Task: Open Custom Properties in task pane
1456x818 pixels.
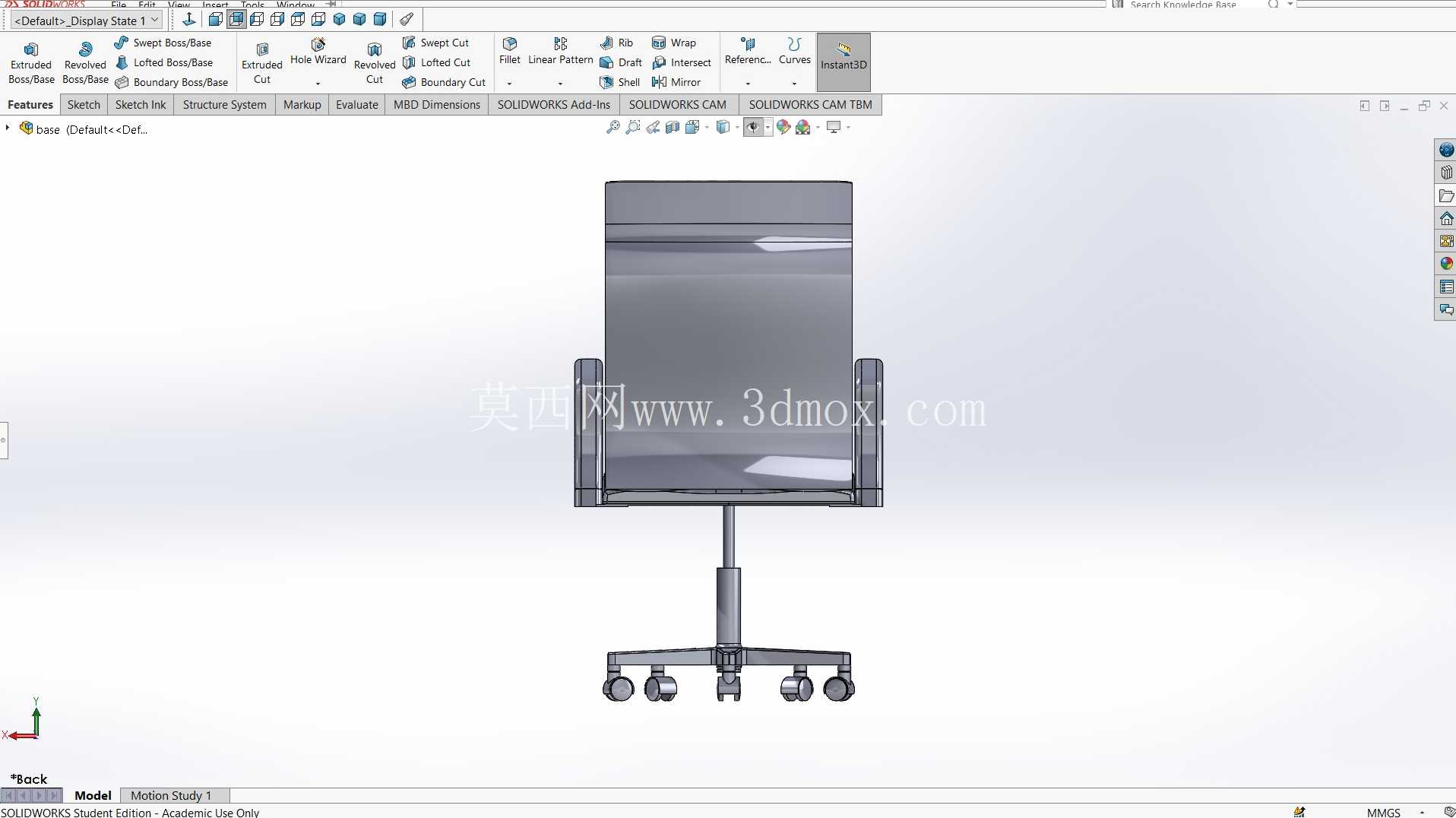Action: [x=1446, y=287]
